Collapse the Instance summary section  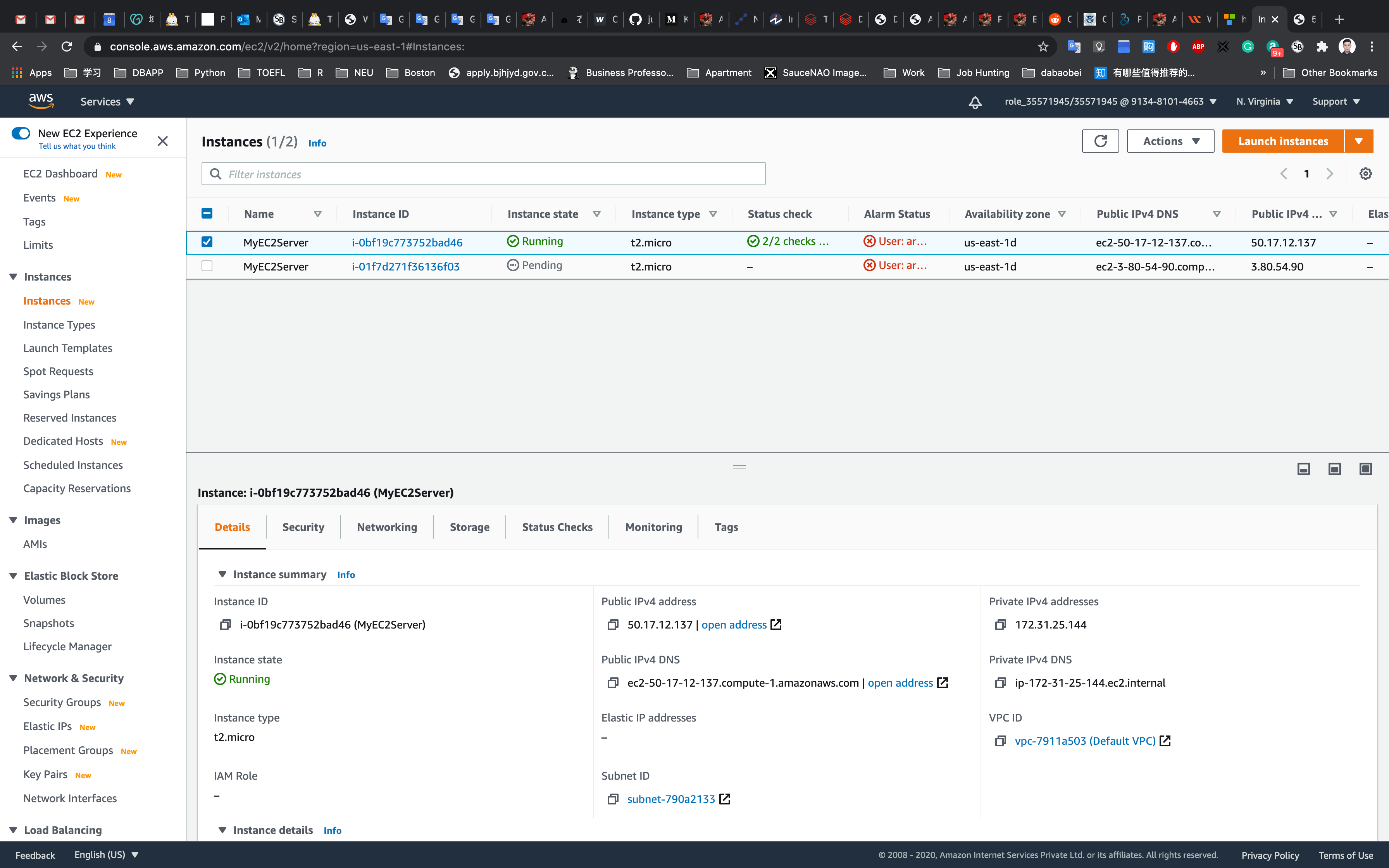click(x=223, y=575)
